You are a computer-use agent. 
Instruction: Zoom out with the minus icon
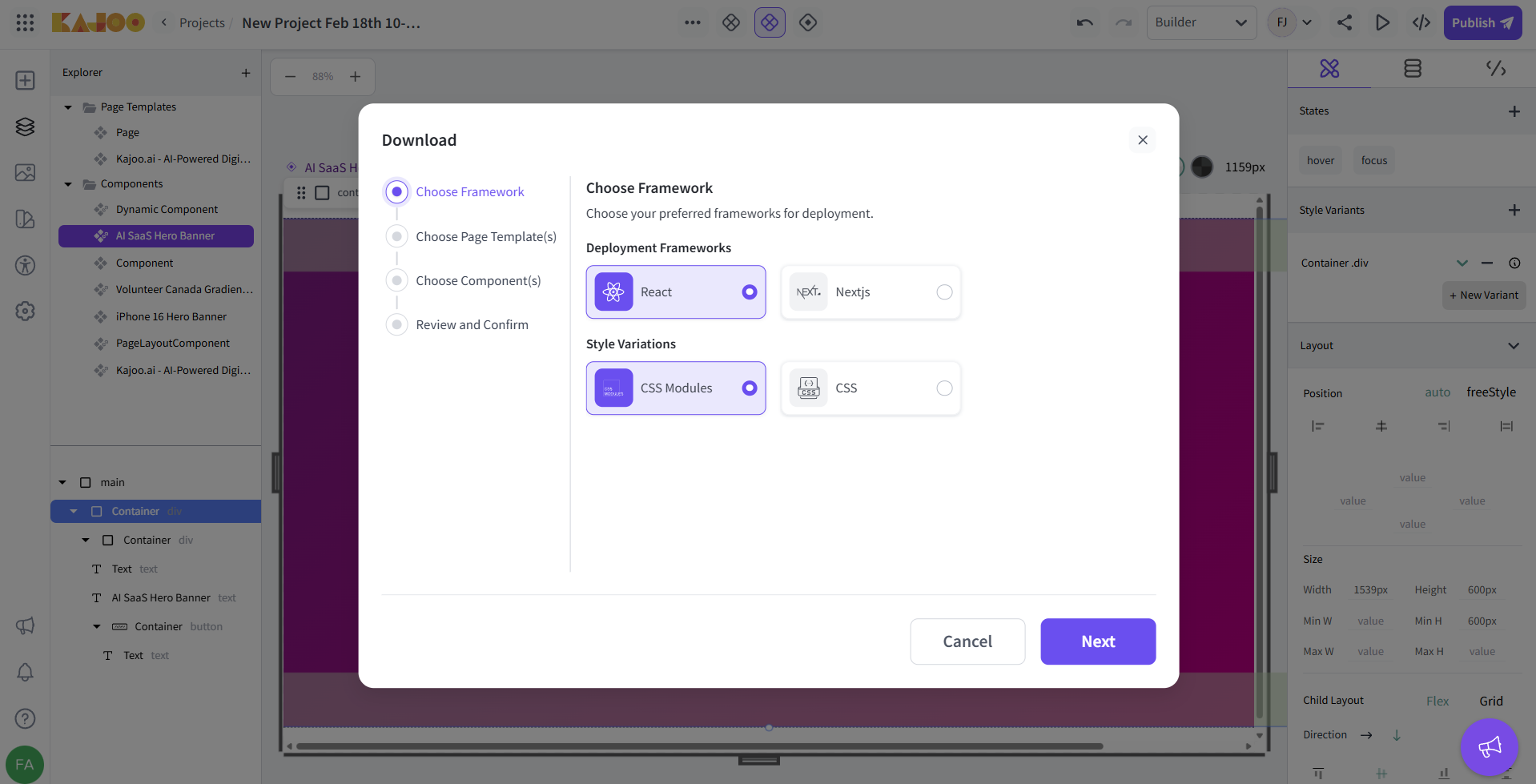(x=291, y=77)
